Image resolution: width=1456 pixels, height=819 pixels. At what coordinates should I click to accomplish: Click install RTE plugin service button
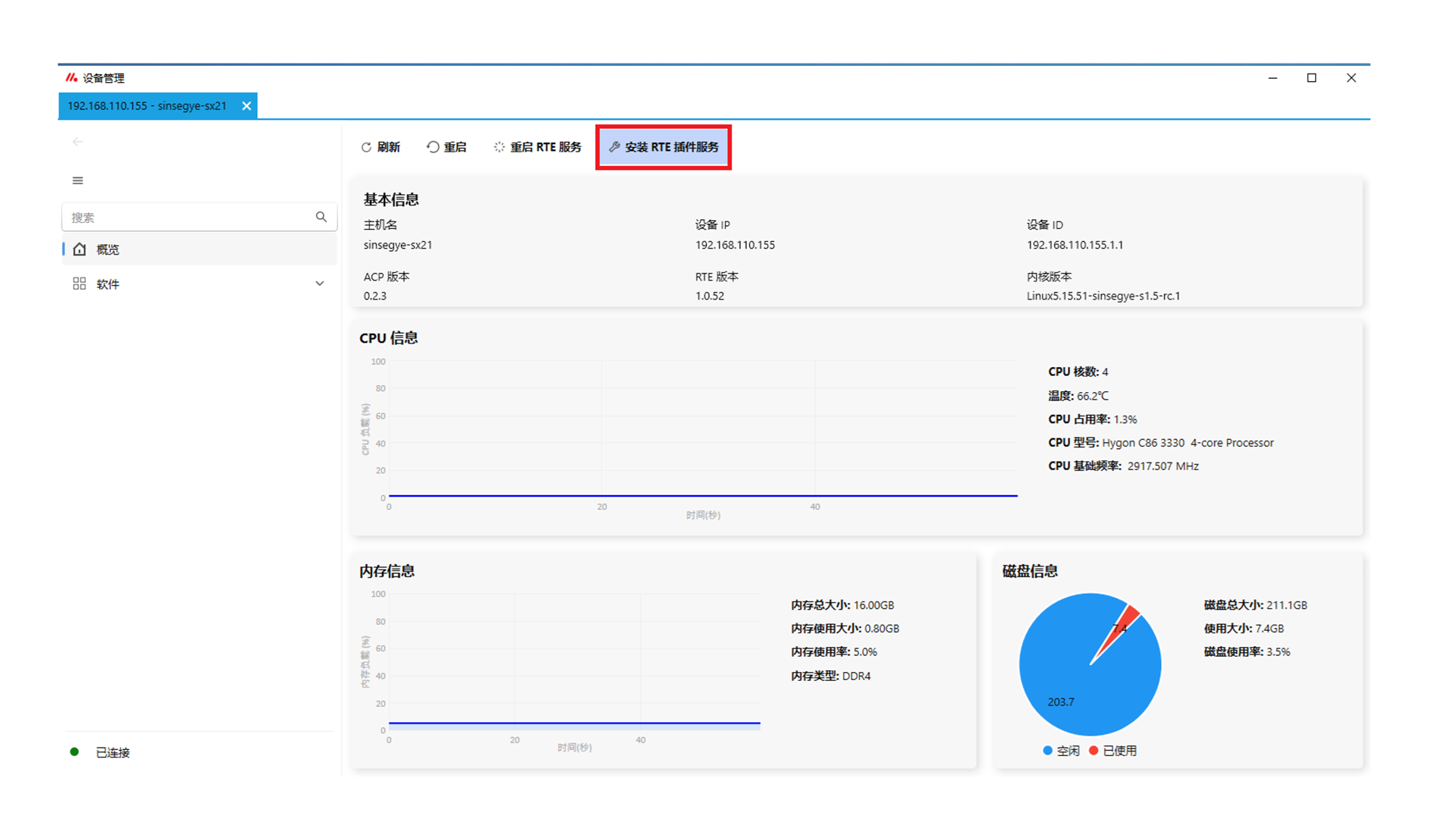coord(664,147)
